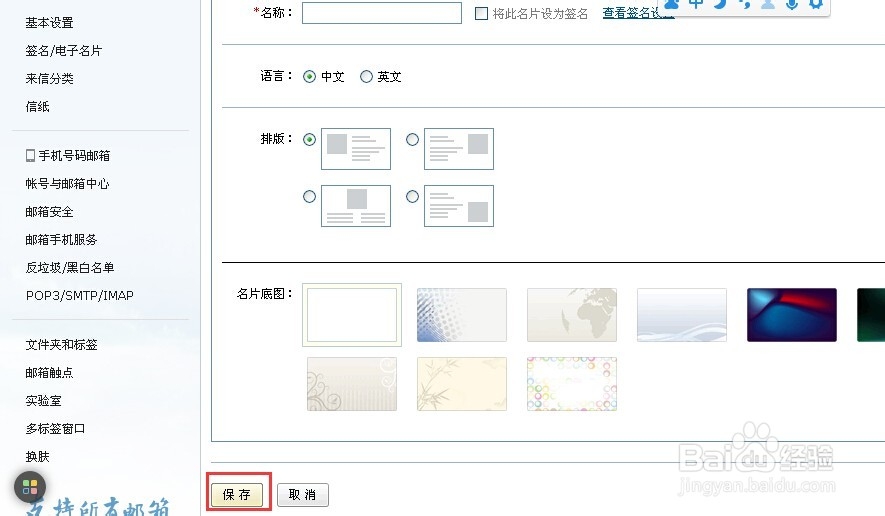This screenshot has height=516, width=885.
Task: Open 邮箱触点 in the sidebar
Action: pyautogui.click(x=50, y=373)
